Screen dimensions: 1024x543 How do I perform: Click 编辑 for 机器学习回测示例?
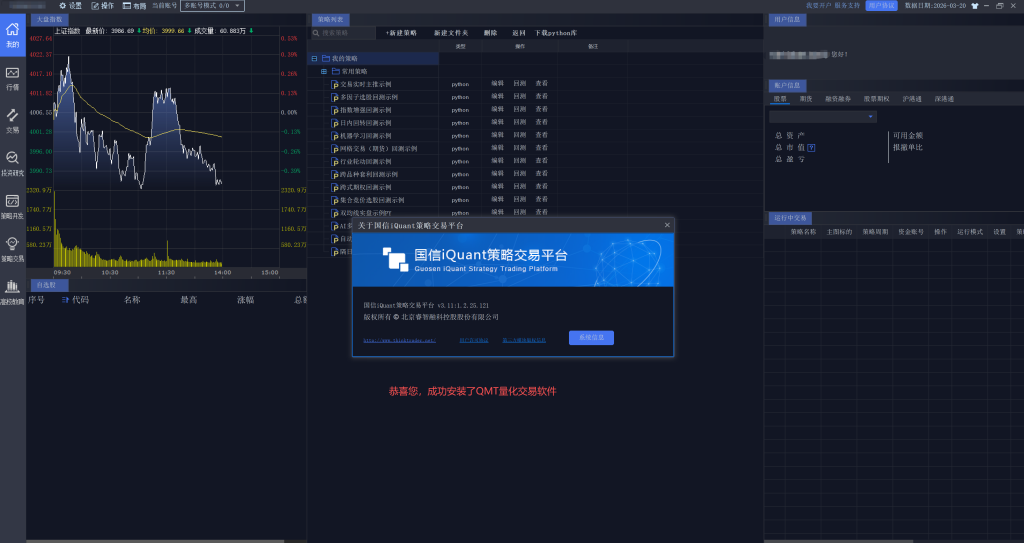(498, 135)
